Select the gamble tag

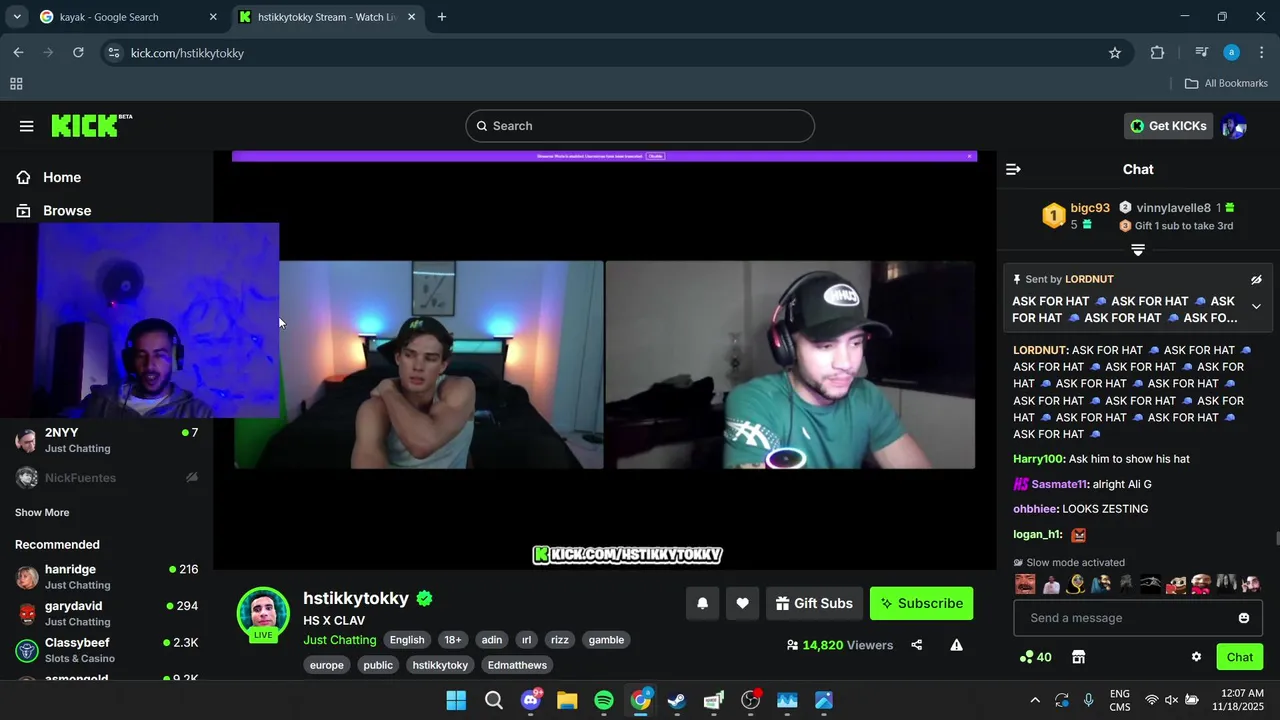(606, 640)
